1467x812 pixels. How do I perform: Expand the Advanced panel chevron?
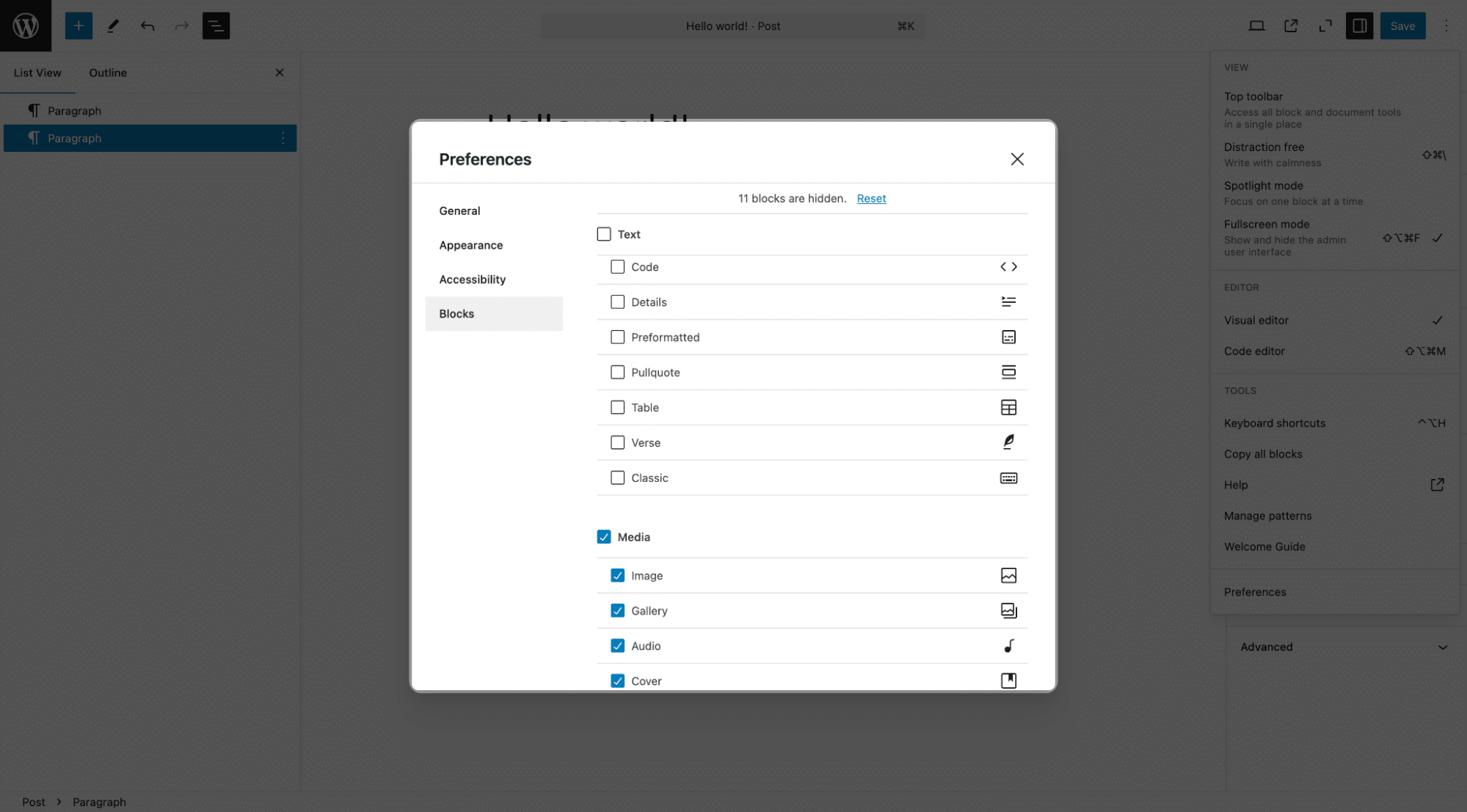1443,647
